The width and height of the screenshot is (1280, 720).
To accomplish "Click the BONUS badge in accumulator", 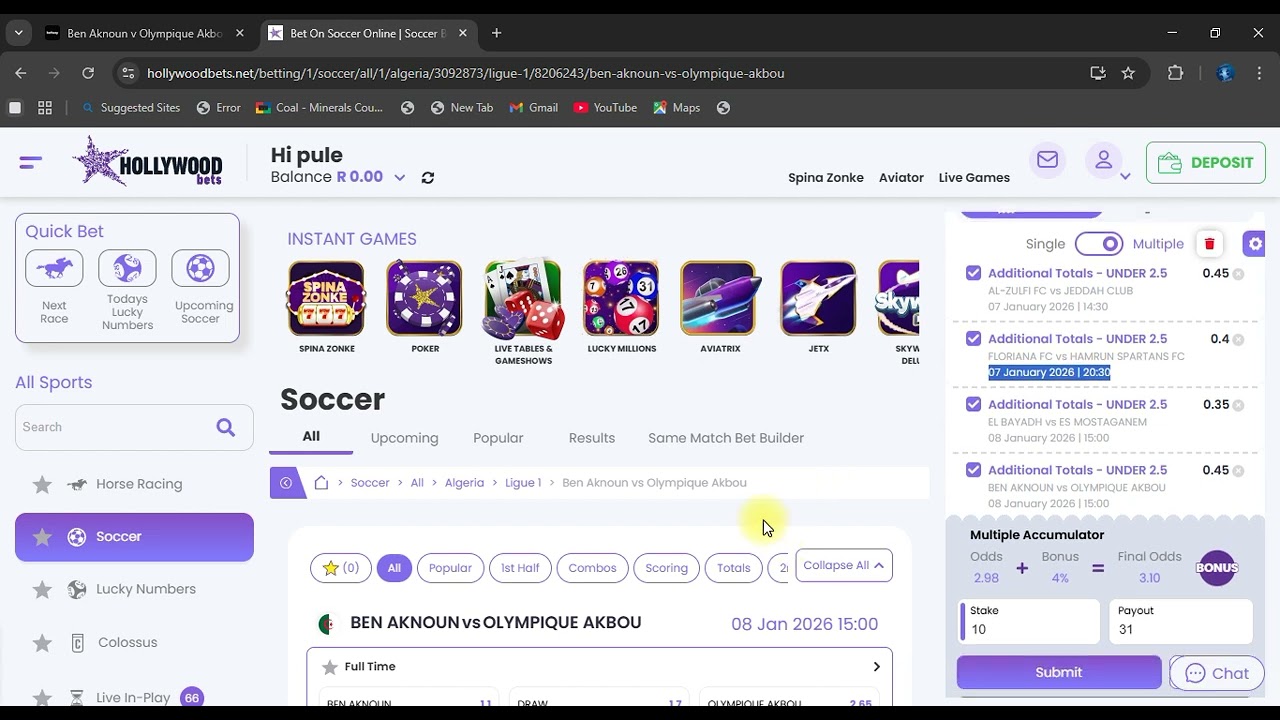I will point(1217,568).
